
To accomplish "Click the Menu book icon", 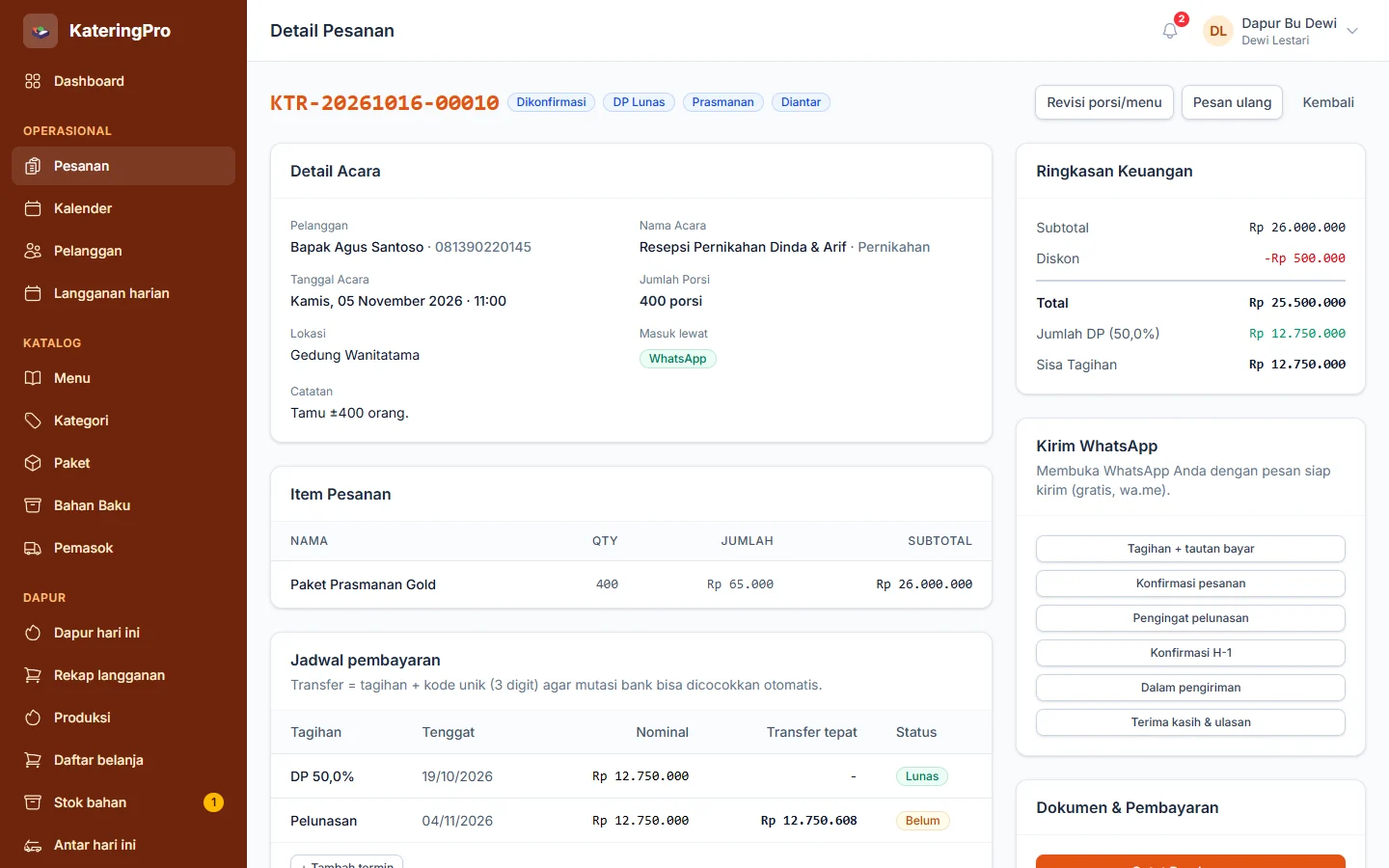I will pos(33,378).
